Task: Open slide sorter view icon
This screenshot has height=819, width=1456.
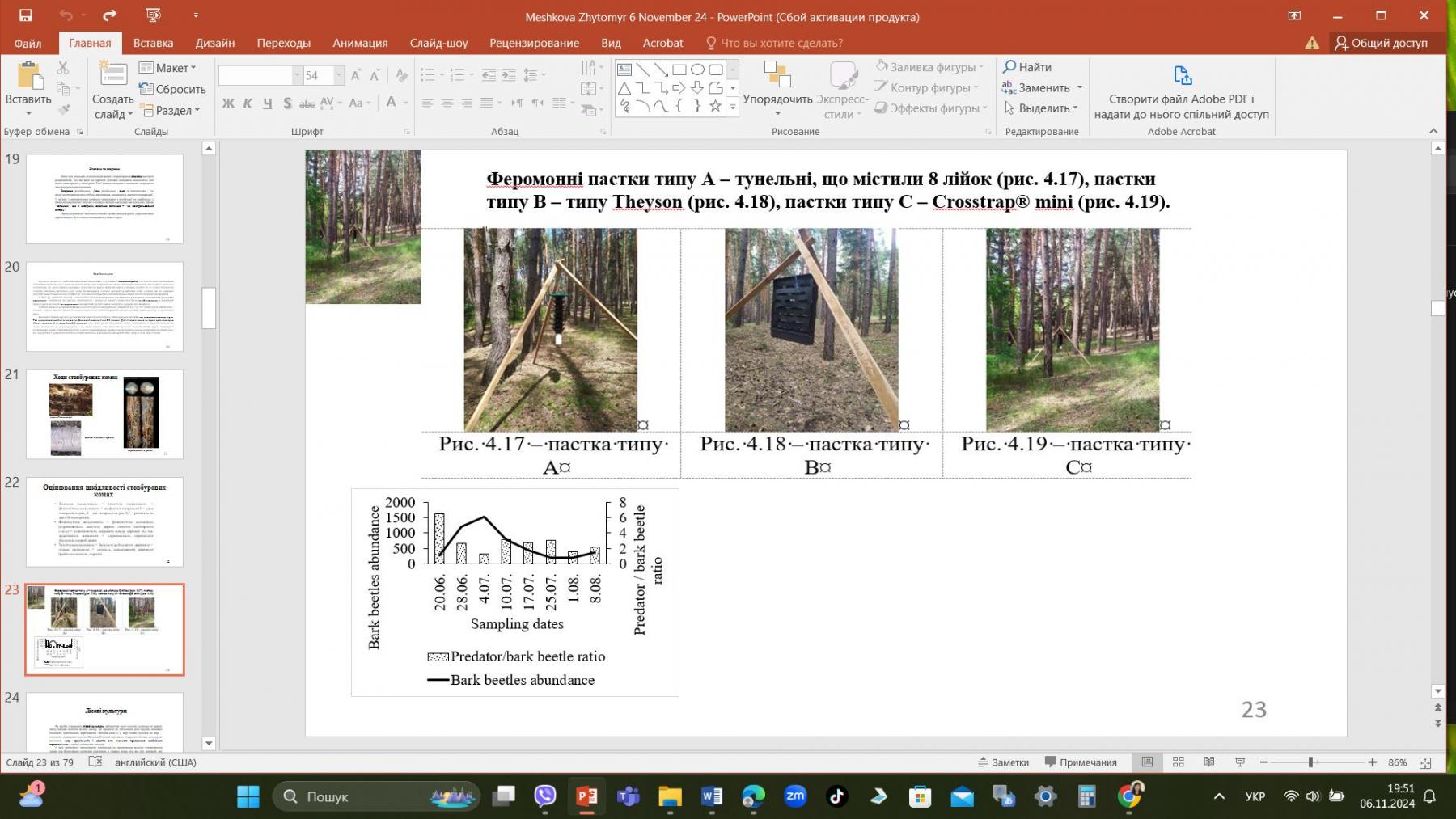Action: coord(1179,762)
